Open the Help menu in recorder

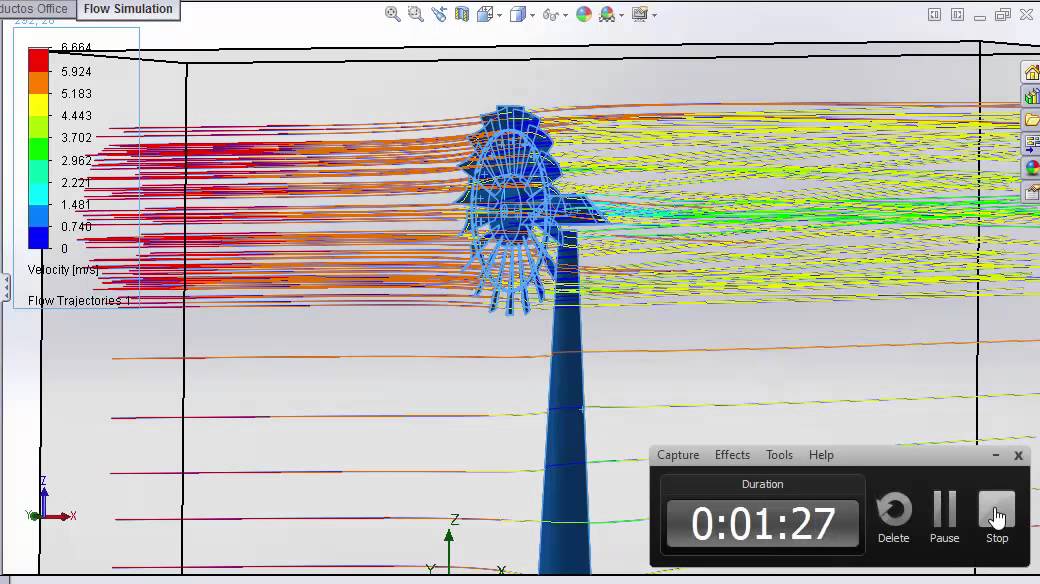click(821, 455)
